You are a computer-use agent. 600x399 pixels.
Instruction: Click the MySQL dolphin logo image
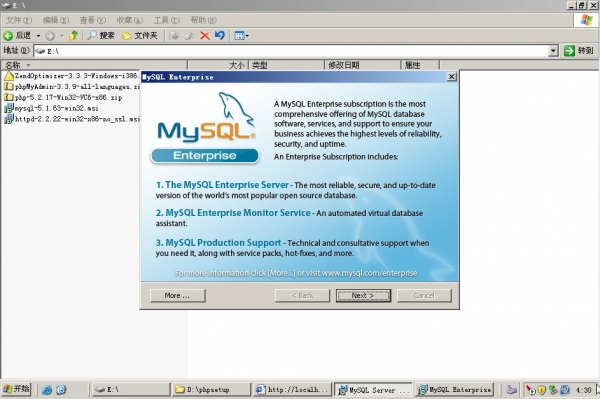click(207, 117)
